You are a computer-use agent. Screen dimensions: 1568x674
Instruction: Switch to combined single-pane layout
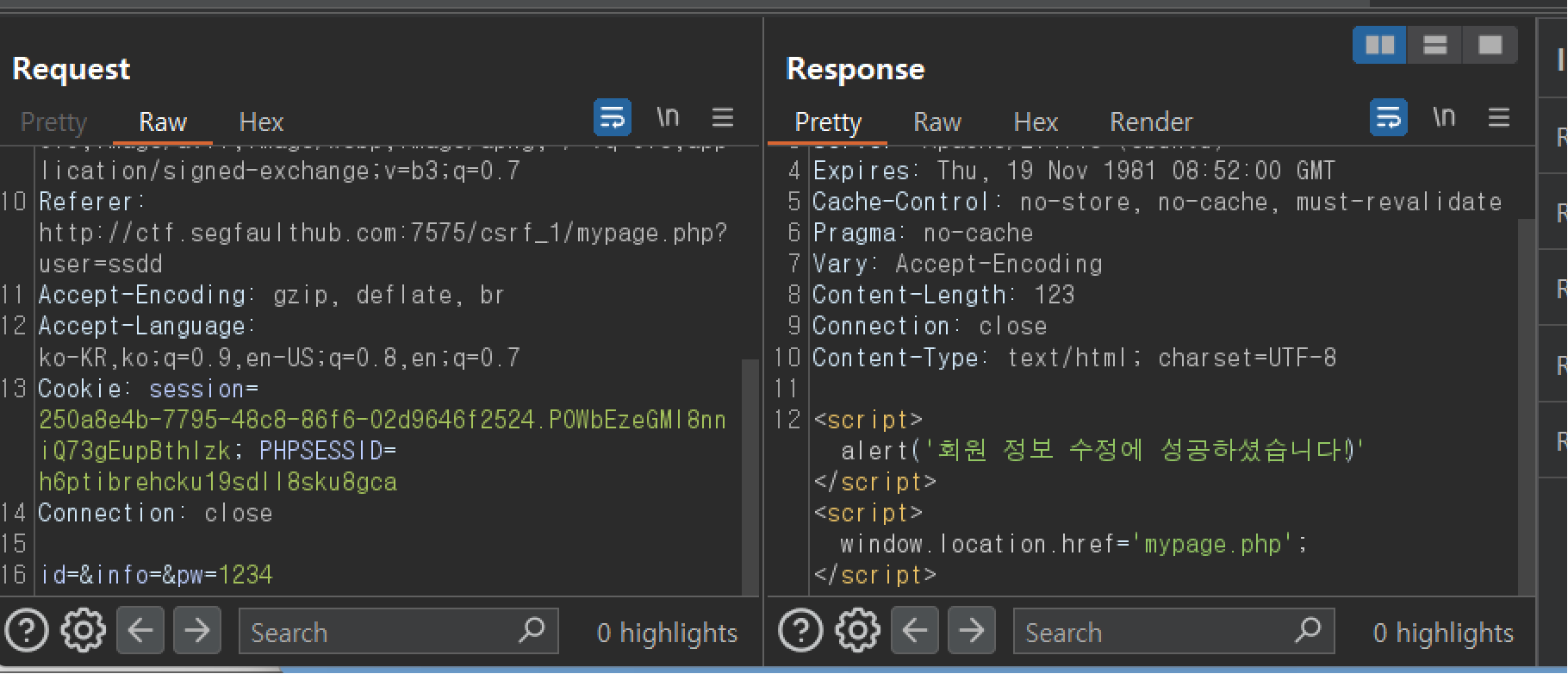tap(1490, 45)
